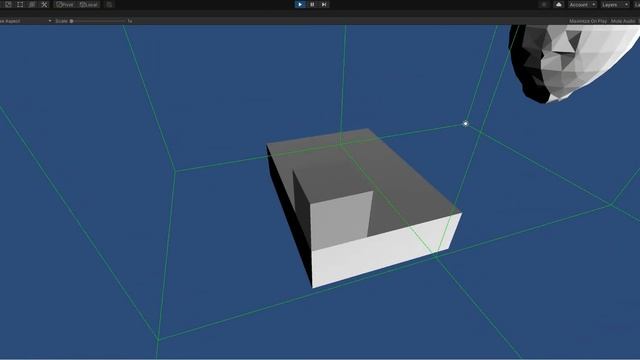640x360 pixels.
Task: Pause the running game
Action: pyautogui.click(x=312, y=4)
